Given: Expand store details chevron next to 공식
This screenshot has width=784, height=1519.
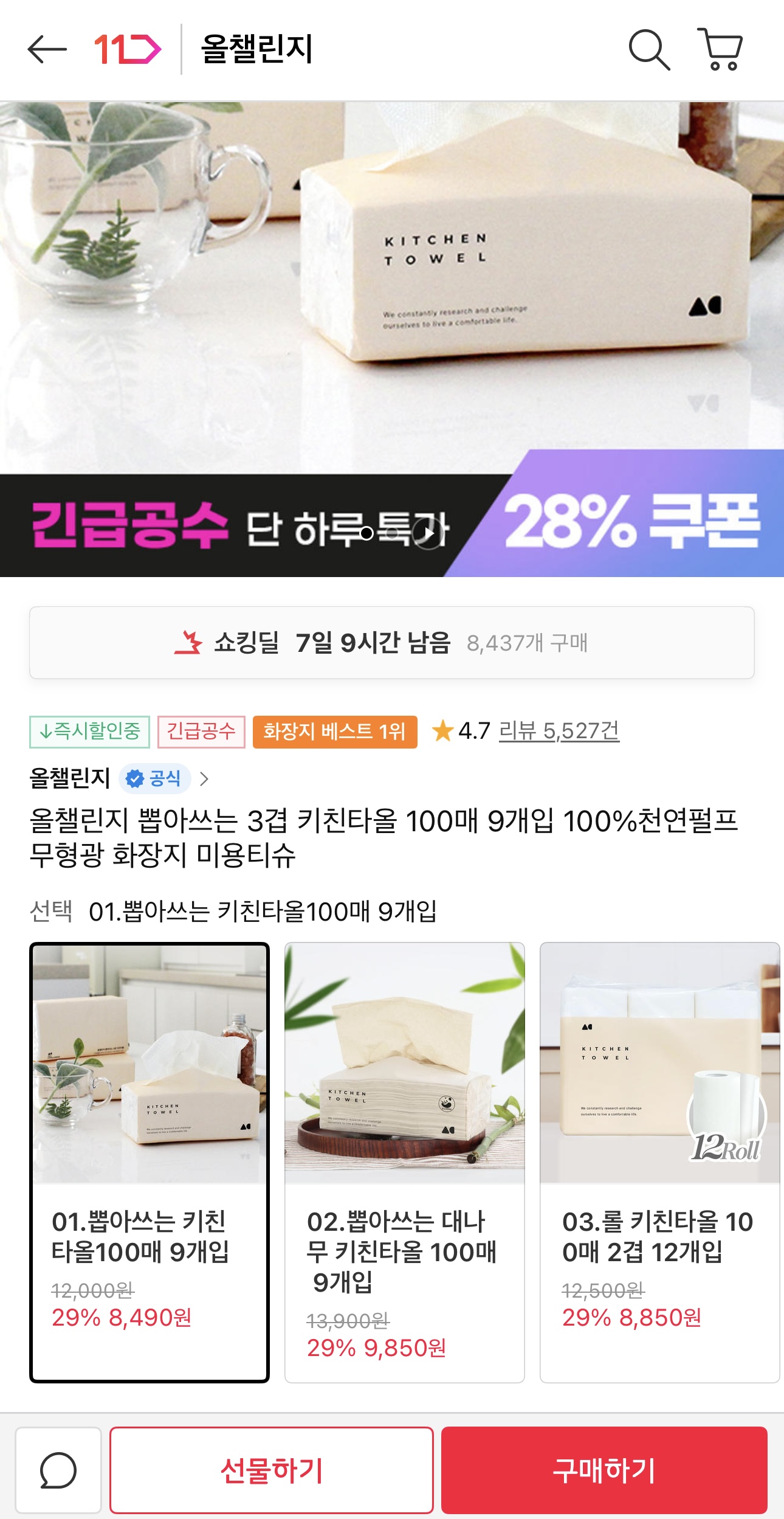Looking at the screenshot, I should 204,778.
